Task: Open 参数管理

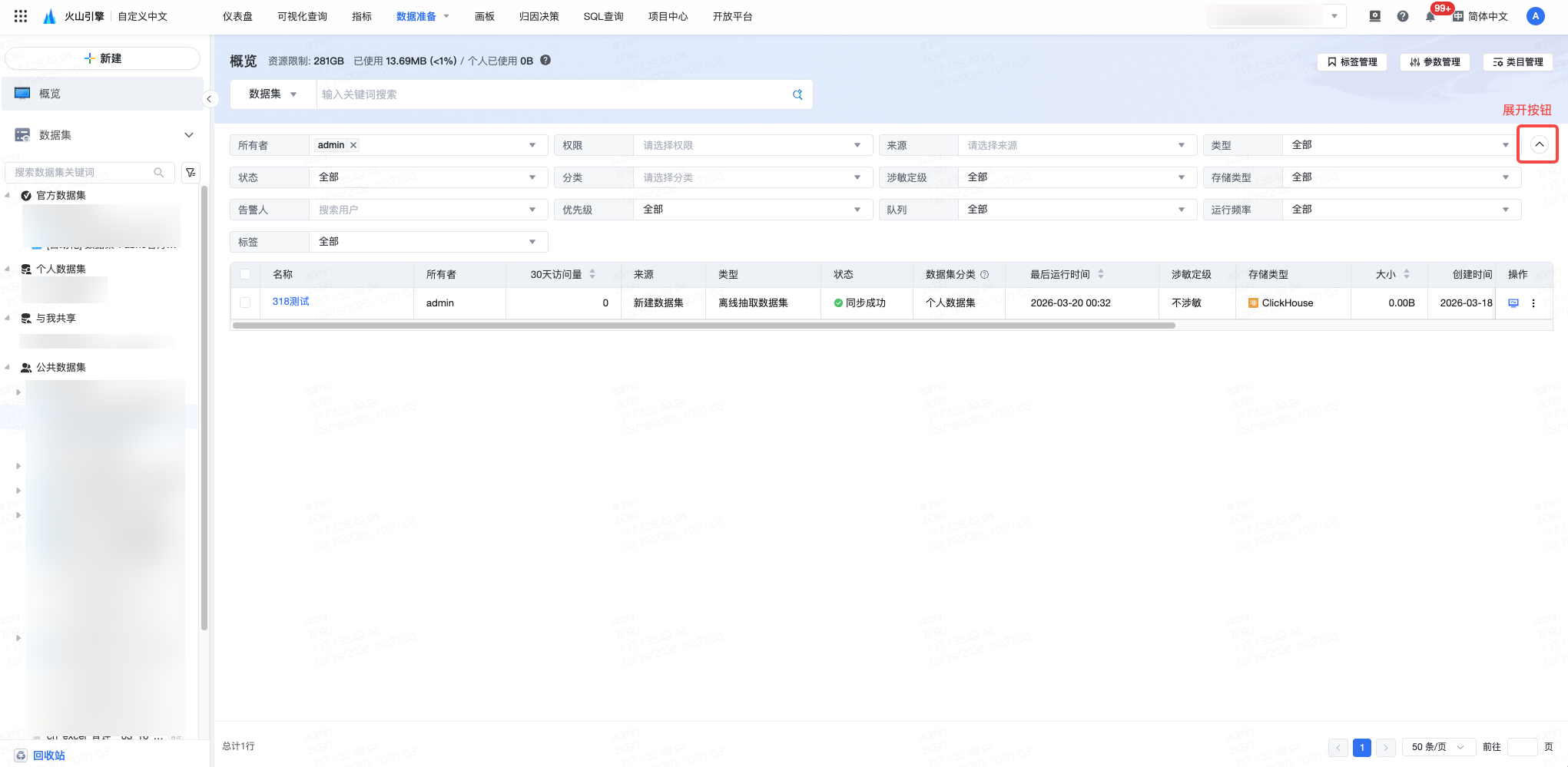Action: point(1435,62)
